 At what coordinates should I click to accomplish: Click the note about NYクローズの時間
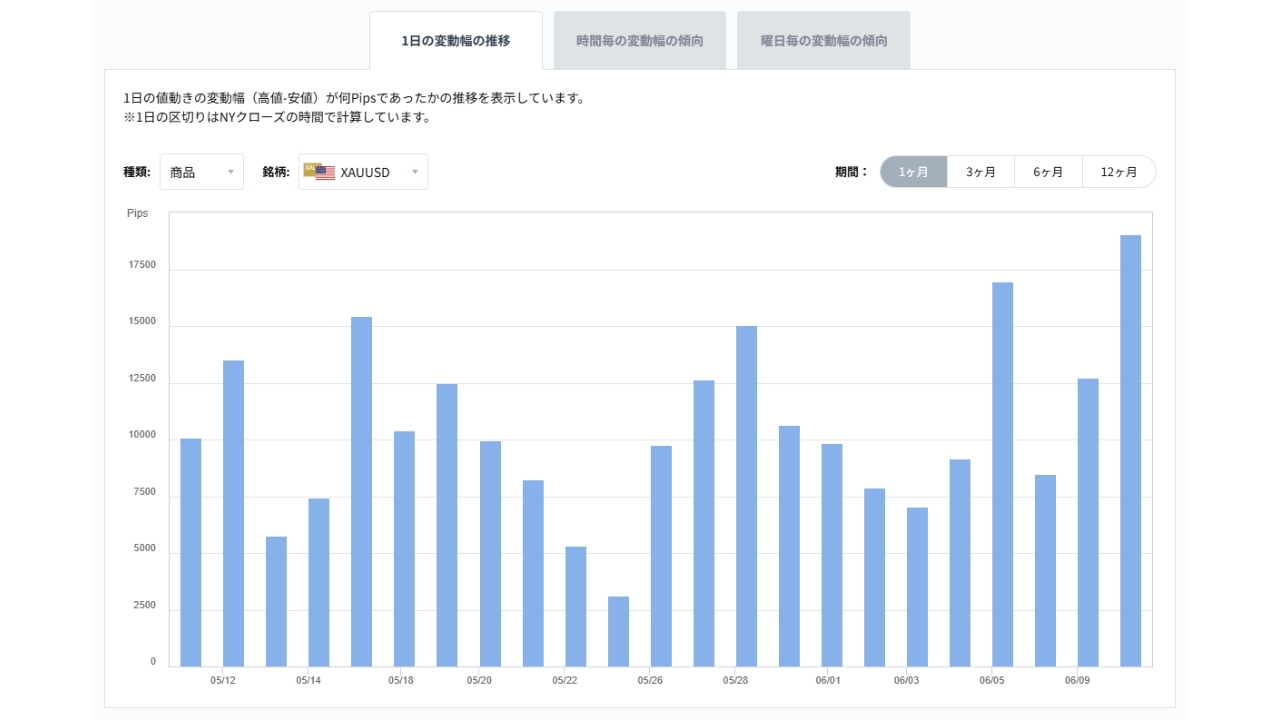[x=277, y=117]
